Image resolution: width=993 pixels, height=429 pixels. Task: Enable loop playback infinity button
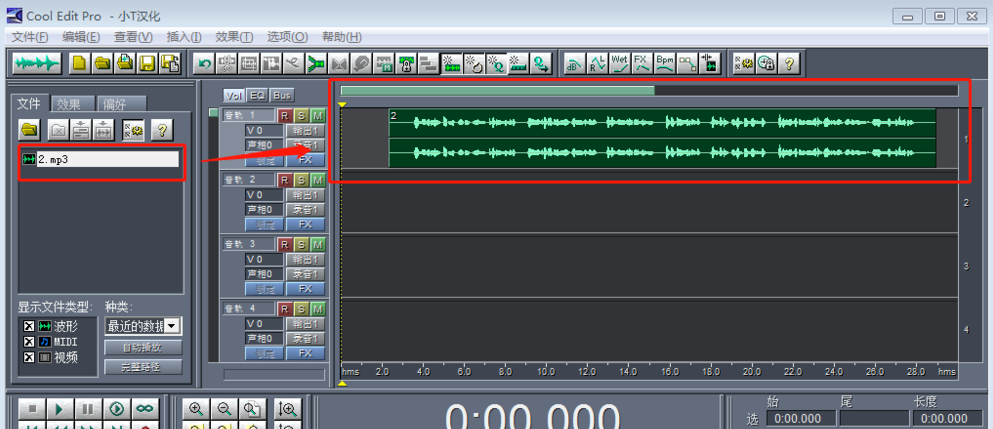pyautogui.click(x=145, y=409)
